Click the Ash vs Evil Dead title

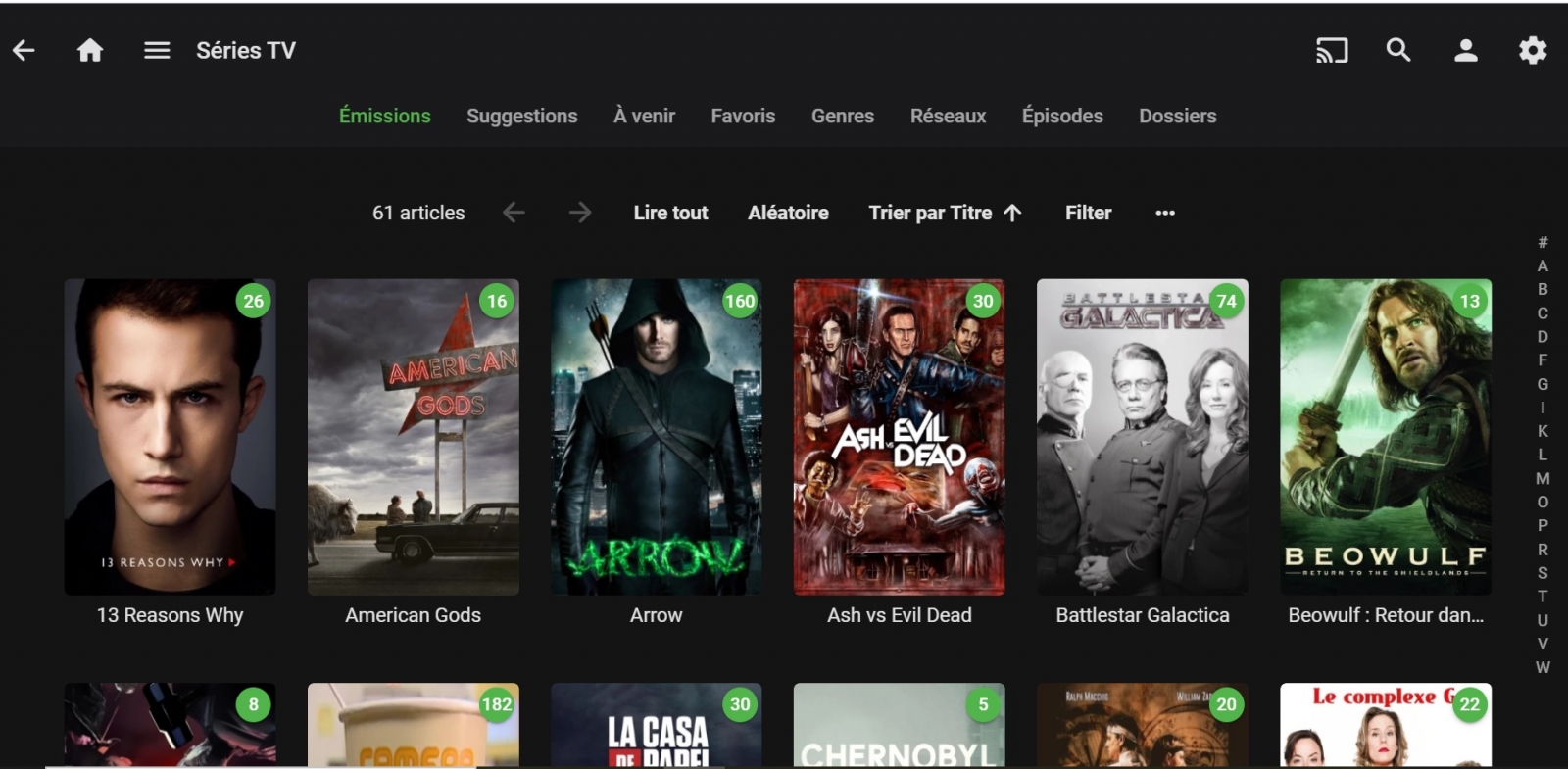pos(900,615)
